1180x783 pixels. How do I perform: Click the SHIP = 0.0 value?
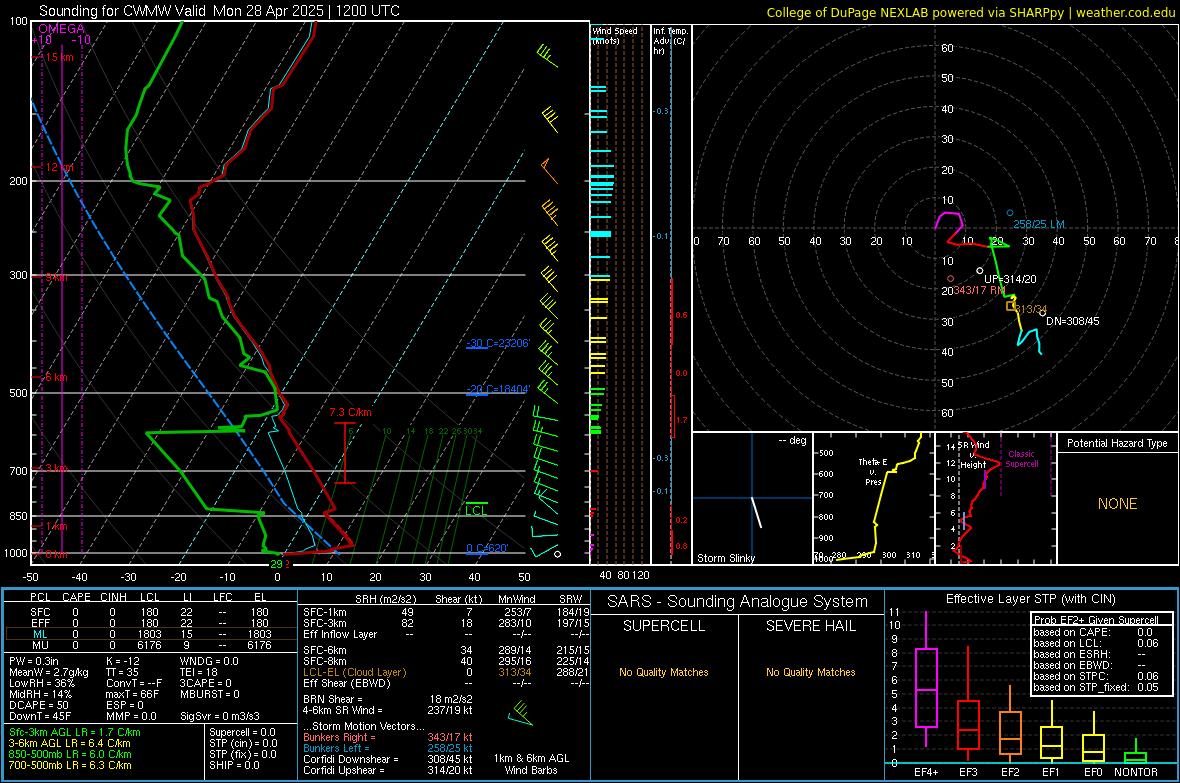point(234,765)
